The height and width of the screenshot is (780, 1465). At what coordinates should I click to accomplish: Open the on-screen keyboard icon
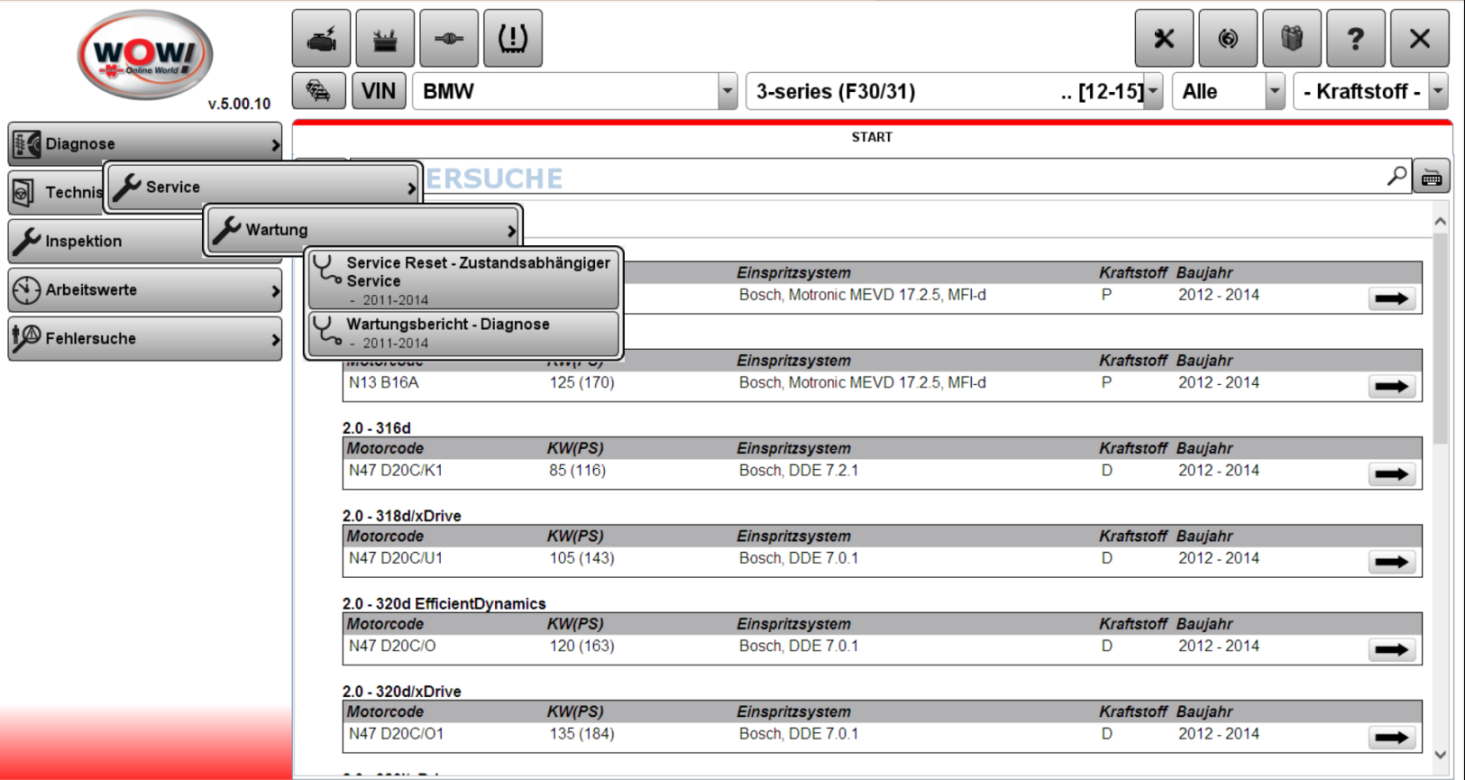1431,177
